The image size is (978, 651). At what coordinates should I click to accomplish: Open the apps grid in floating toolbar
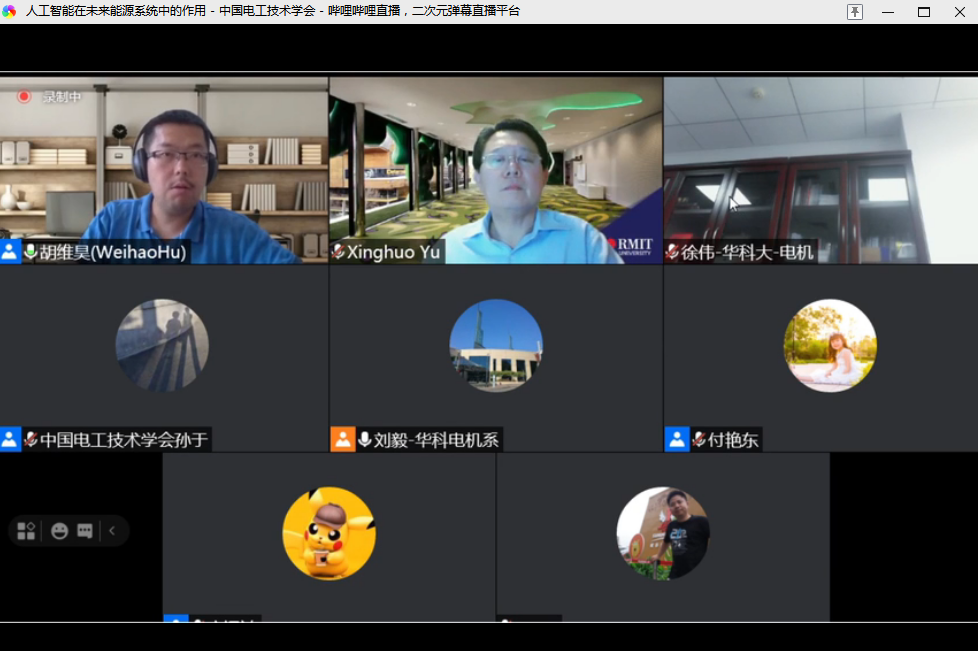click(x=26, y=531)
